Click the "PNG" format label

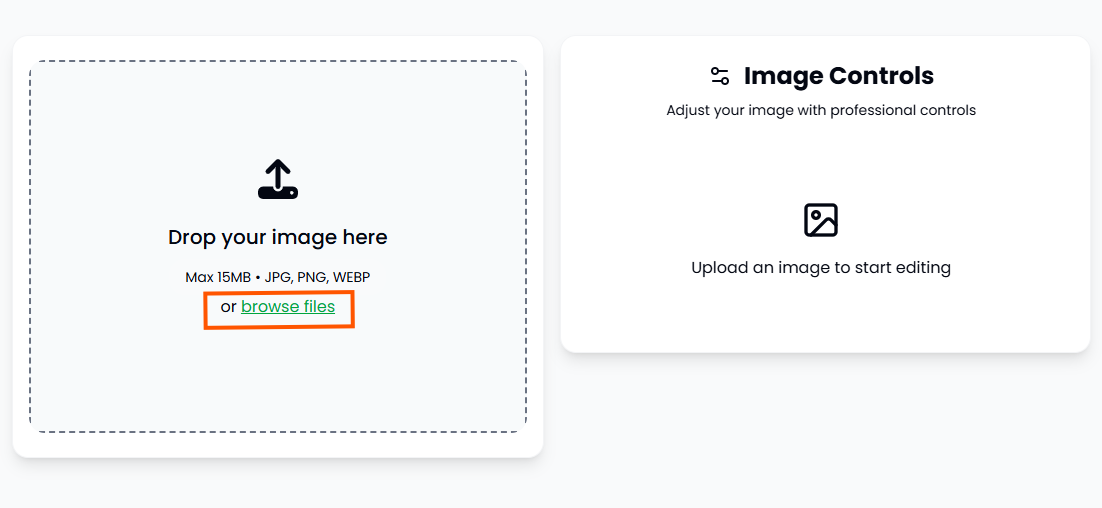[x=311, y=277]
